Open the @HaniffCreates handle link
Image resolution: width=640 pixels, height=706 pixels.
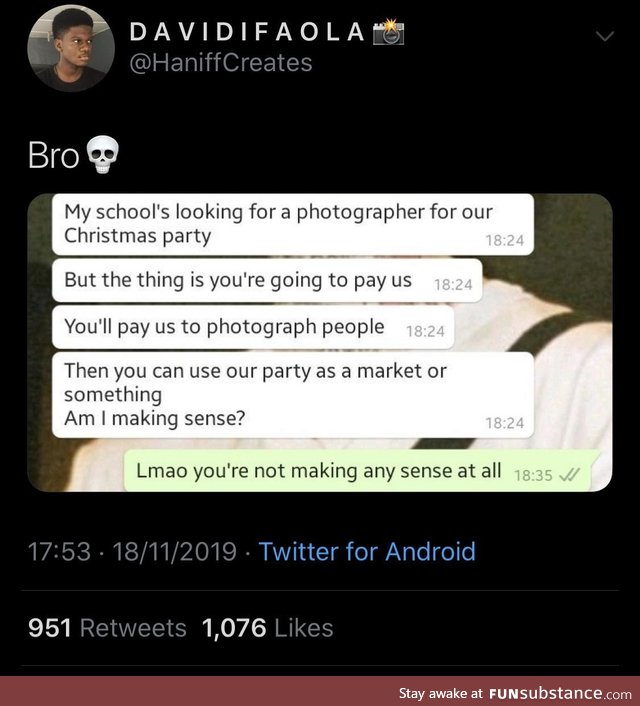coord(220,63)
